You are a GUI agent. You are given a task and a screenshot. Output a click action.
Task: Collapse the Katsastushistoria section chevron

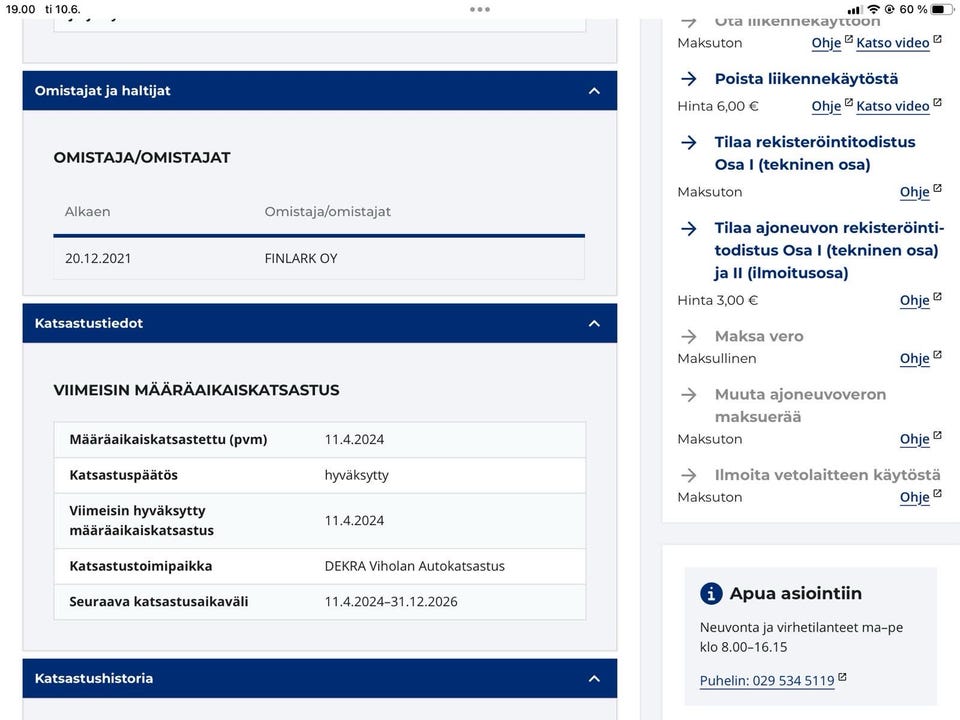point(594,678)
